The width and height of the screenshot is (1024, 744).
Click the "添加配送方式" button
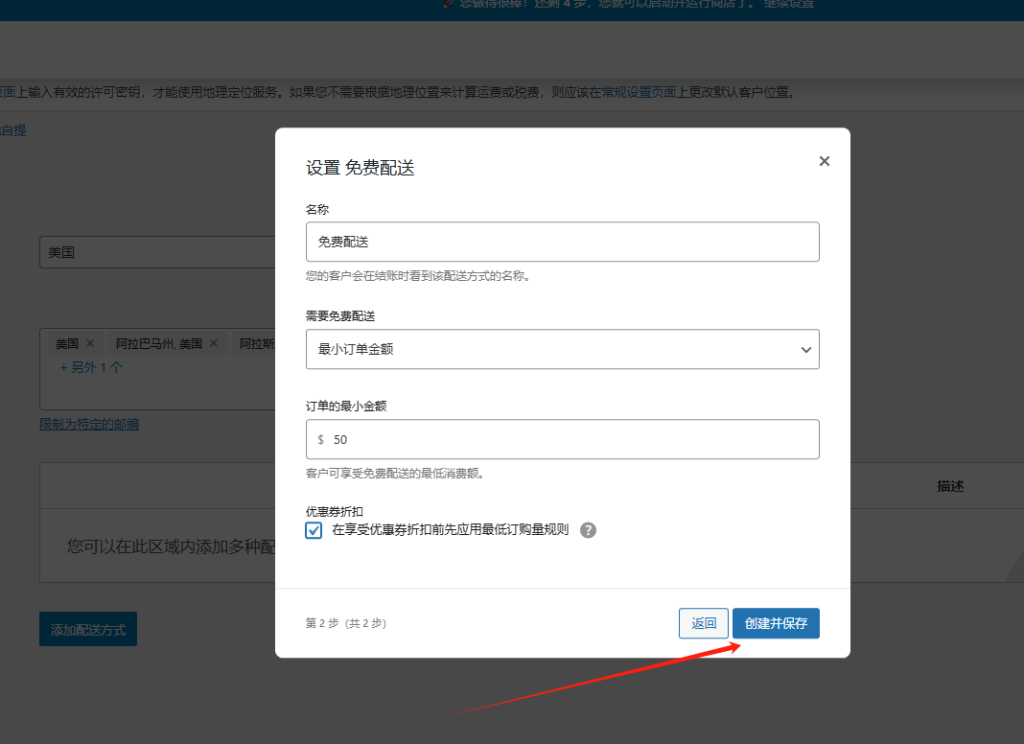[x=87, y=628]
